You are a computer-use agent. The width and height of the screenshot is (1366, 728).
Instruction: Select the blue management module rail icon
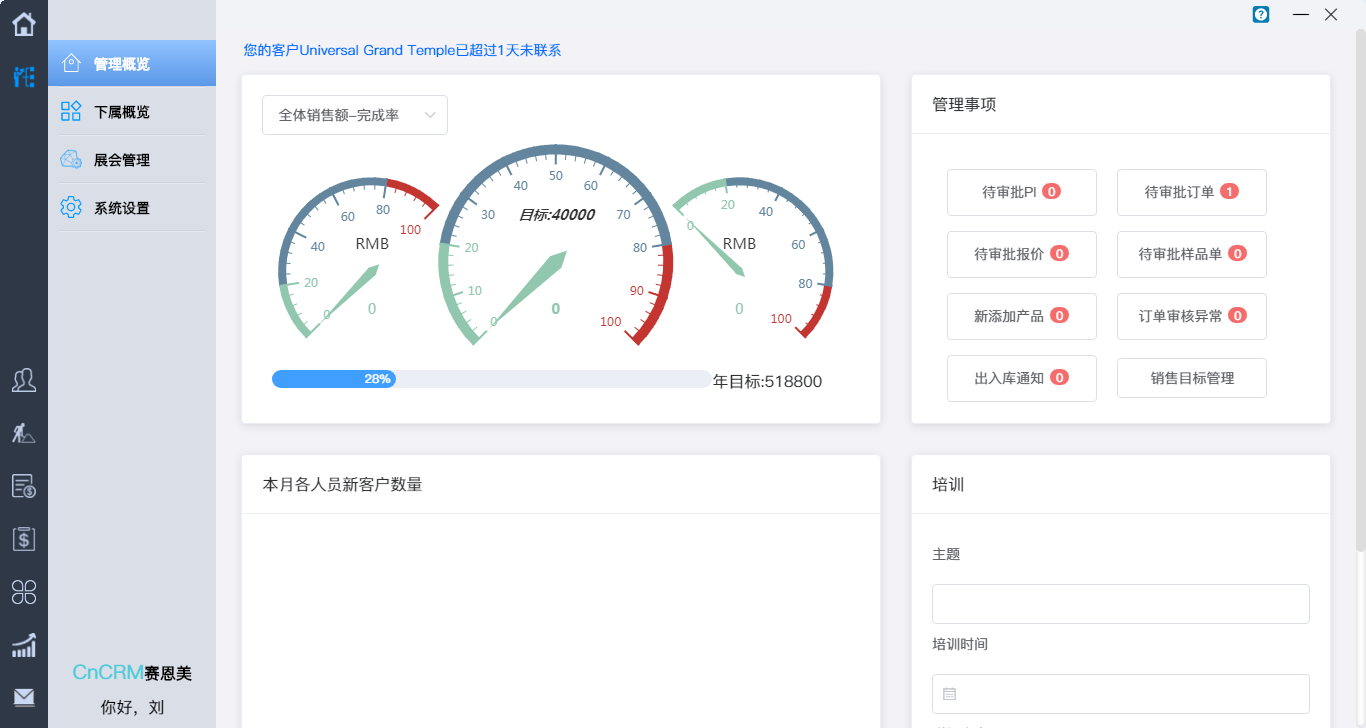[24, 77]
